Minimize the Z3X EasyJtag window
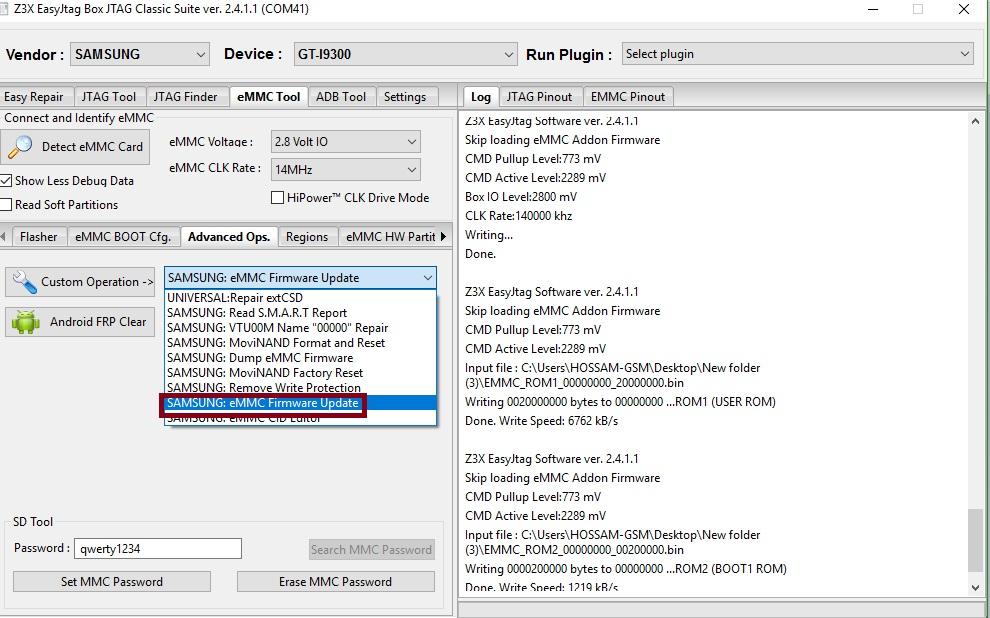The width and height of the screenshot is (990, 618). (873, 9)
